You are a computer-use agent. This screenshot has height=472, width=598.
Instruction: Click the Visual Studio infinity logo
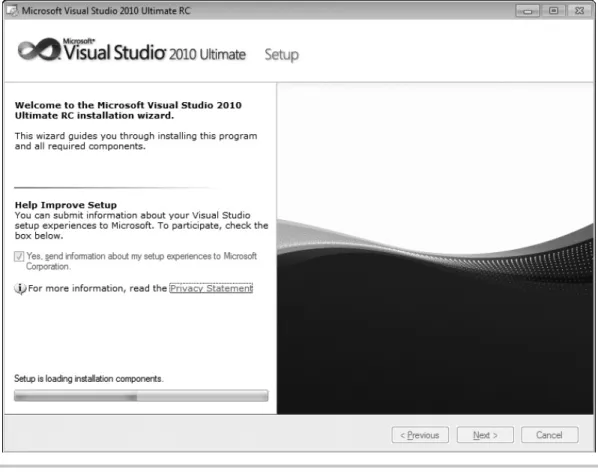(x=39, y=49)
